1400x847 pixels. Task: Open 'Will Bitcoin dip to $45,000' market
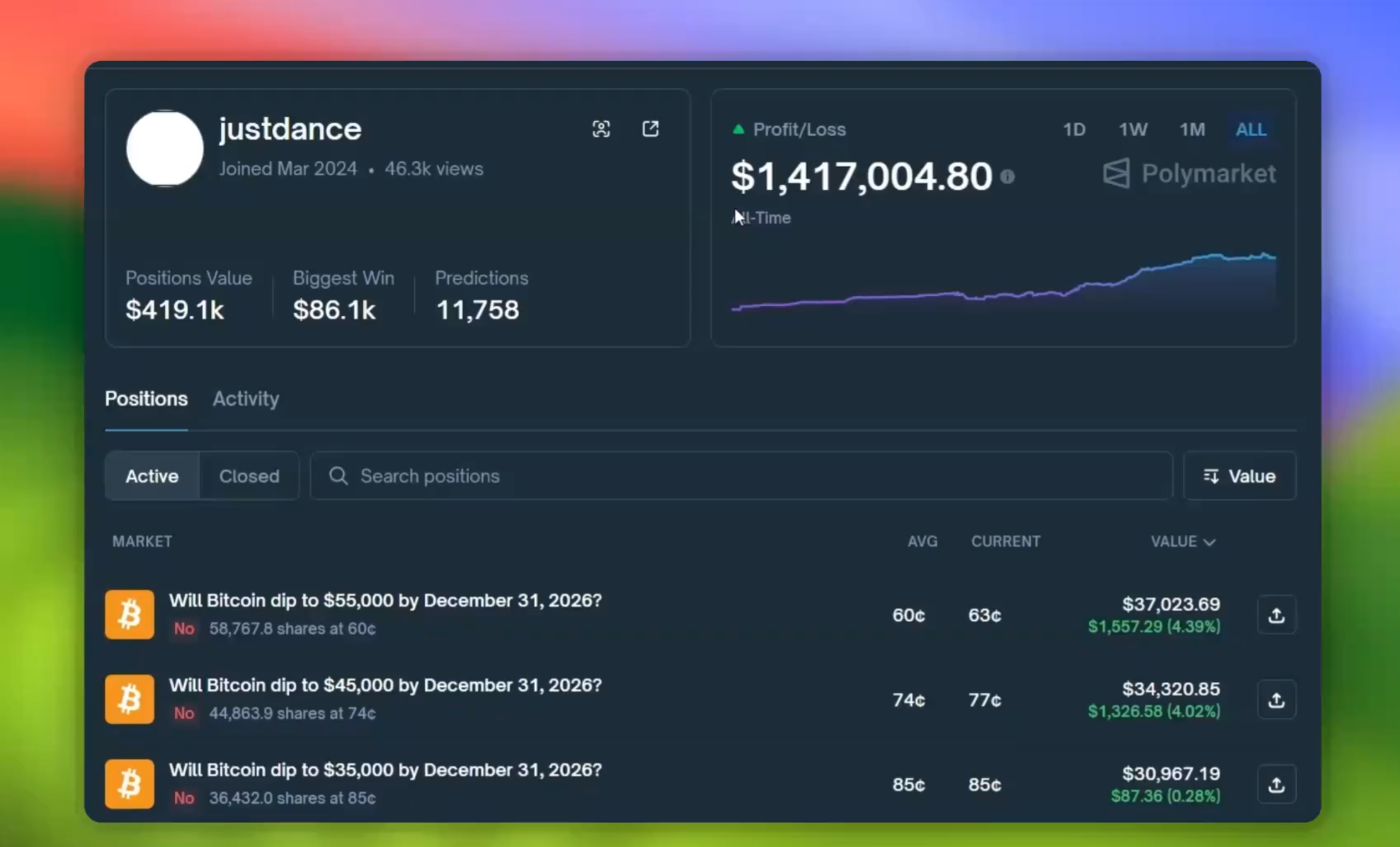coord(385,685)
